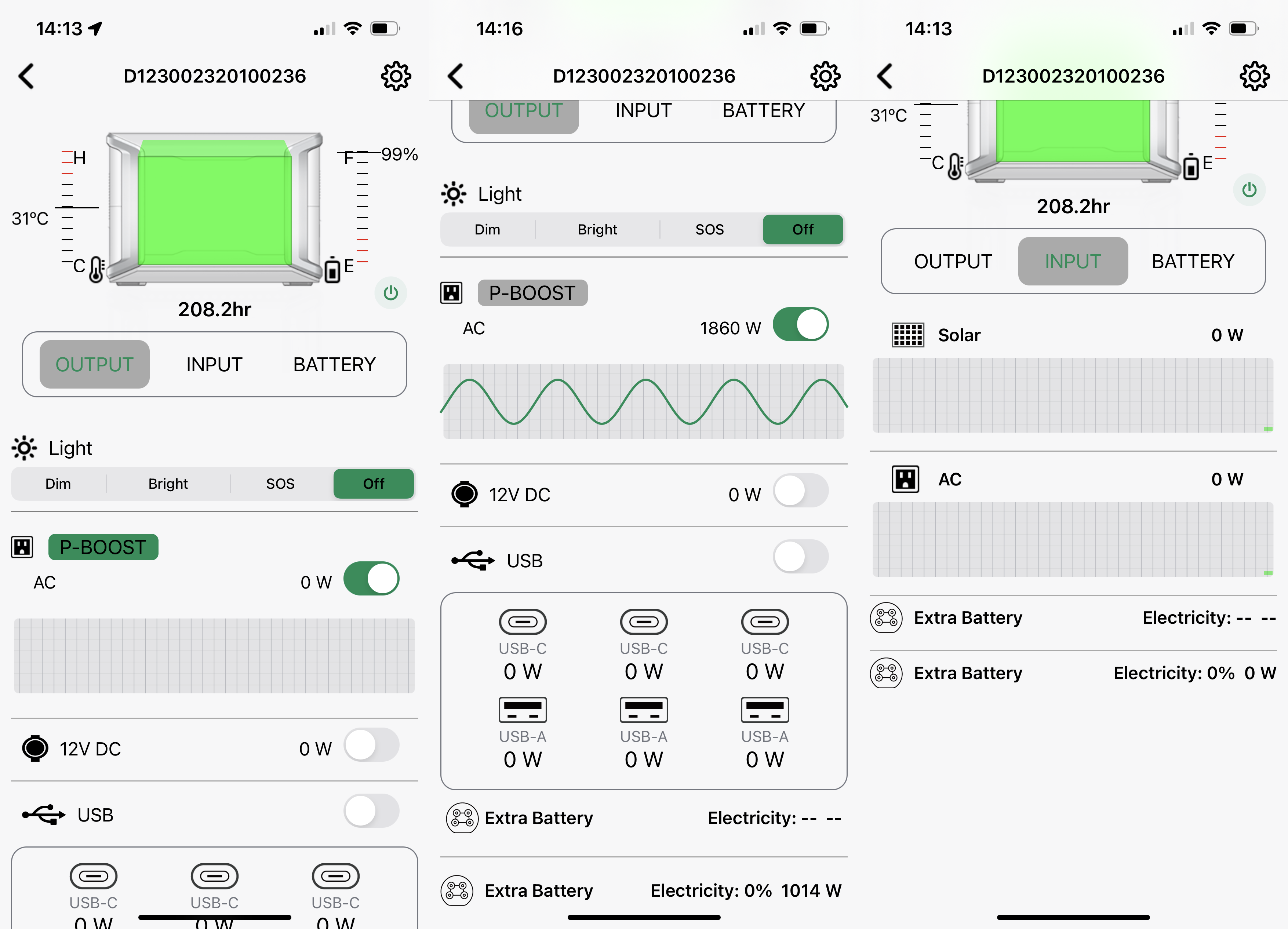Tap the green P-BOOST button
1288x929 pixels.
click(103, 547)
